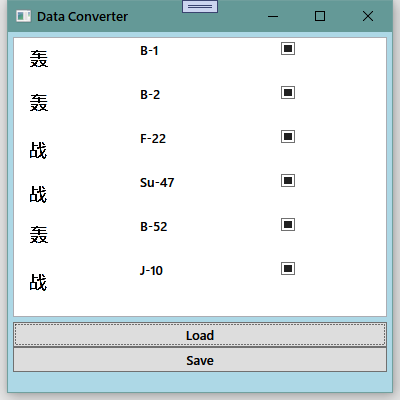Click the 战 icon beside F-22

tap(38, 150)
